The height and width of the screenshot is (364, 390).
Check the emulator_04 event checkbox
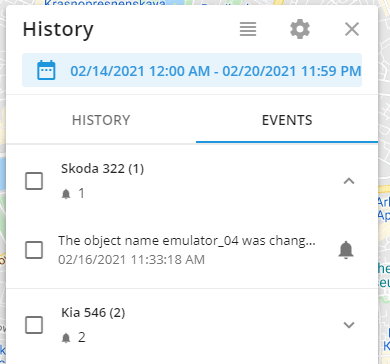pyautogui.click(x=34, y=250)
